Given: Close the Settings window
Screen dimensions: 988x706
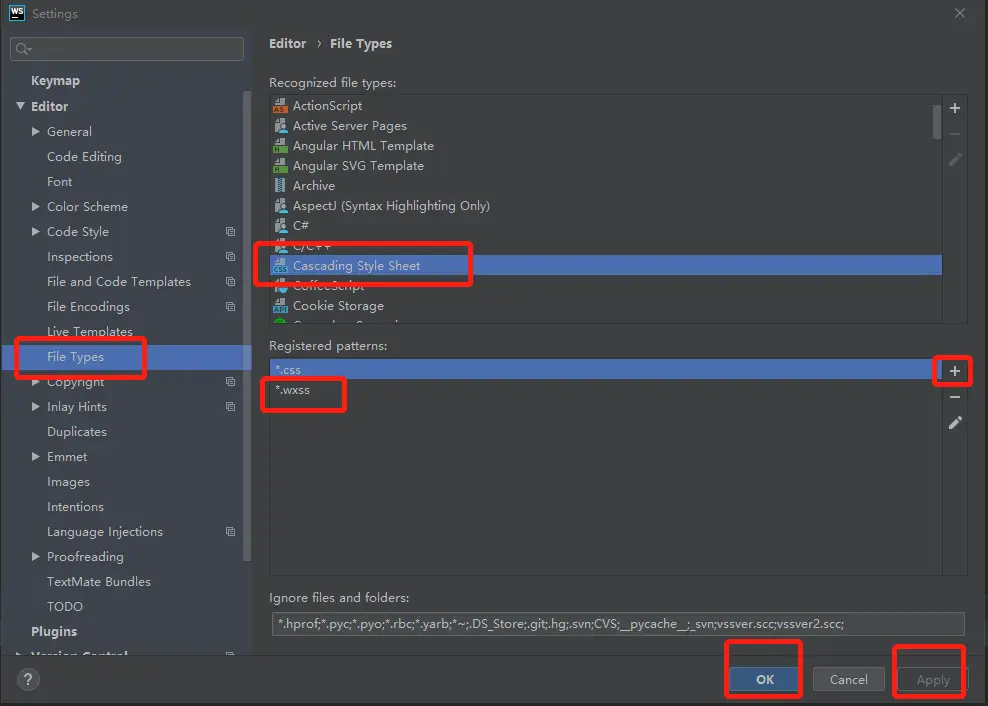Looking at the screenshot, I should [x=960, y=13].
